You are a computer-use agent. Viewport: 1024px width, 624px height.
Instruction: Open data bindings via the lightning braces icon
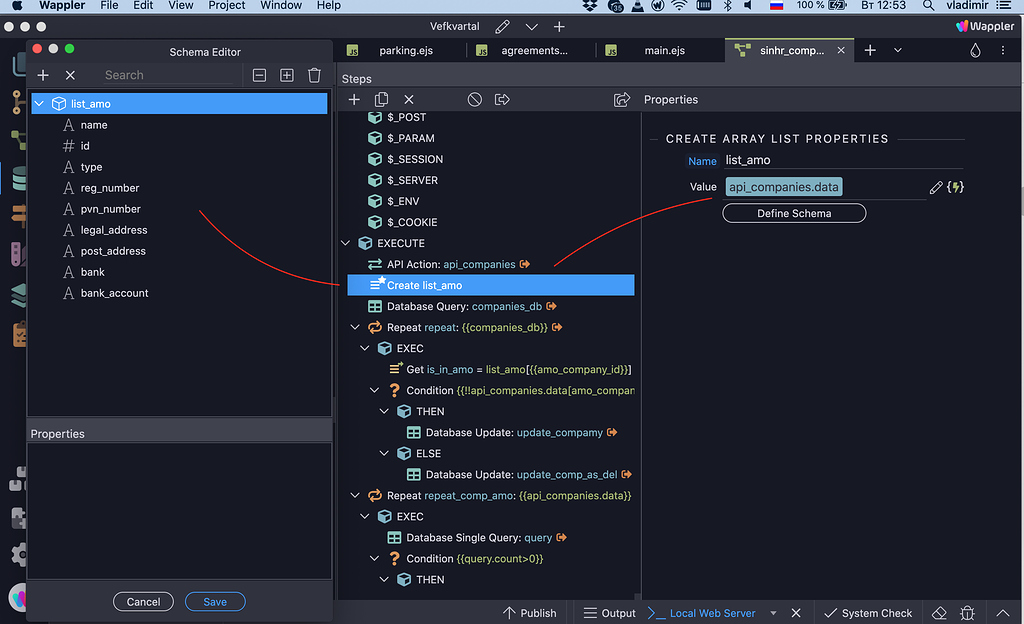tap(956, 186)
